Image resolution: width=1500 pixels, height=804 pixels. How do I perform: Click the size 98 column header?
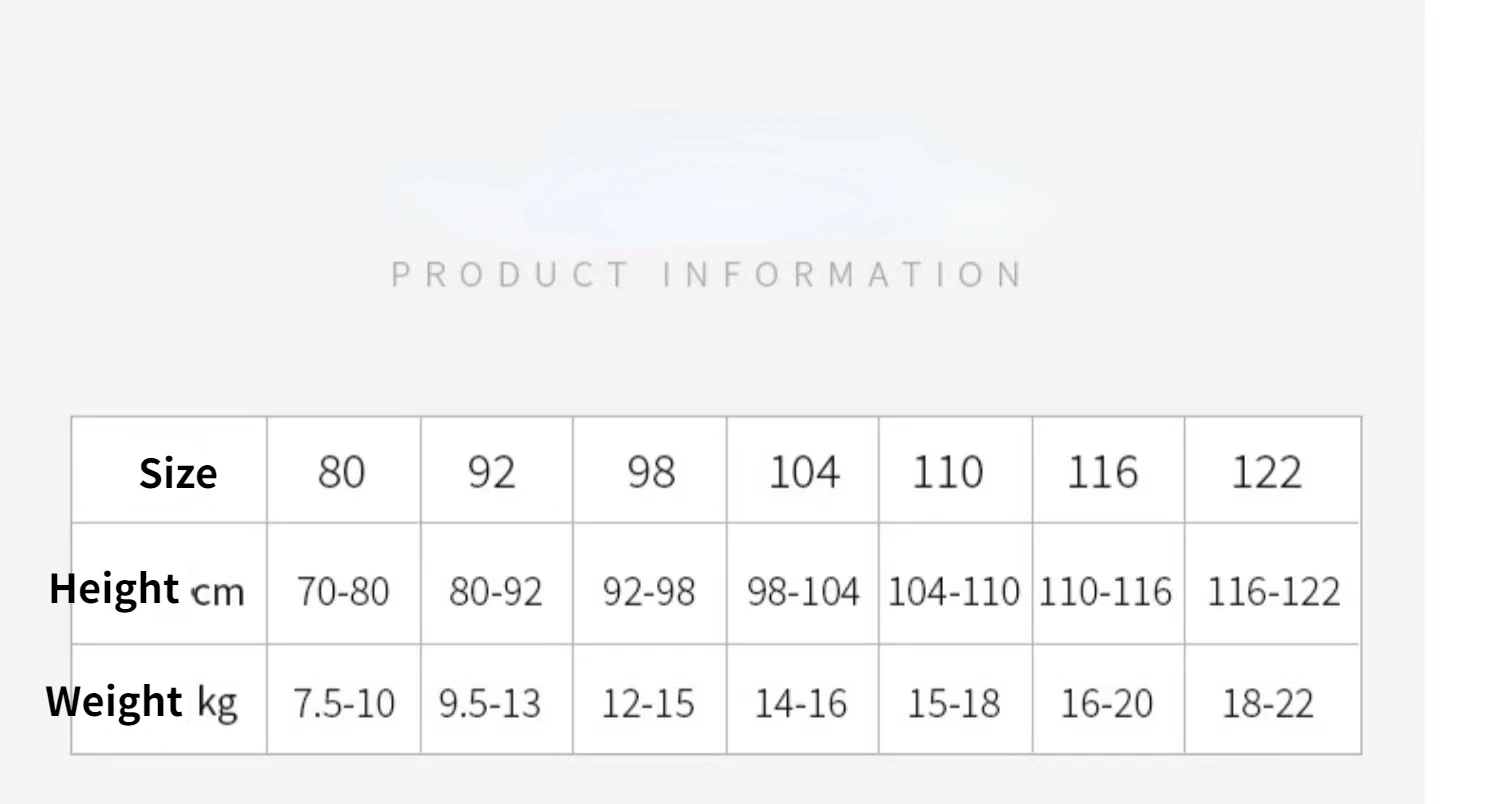point(650,472)
